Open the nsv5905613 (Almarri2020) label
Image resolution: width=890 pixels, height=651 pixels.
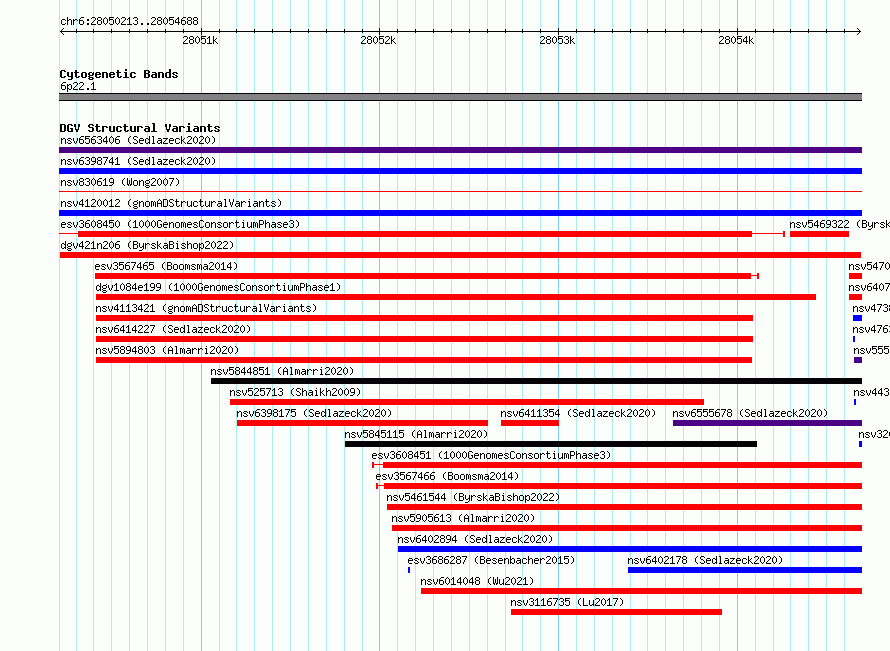pos(463,518)
